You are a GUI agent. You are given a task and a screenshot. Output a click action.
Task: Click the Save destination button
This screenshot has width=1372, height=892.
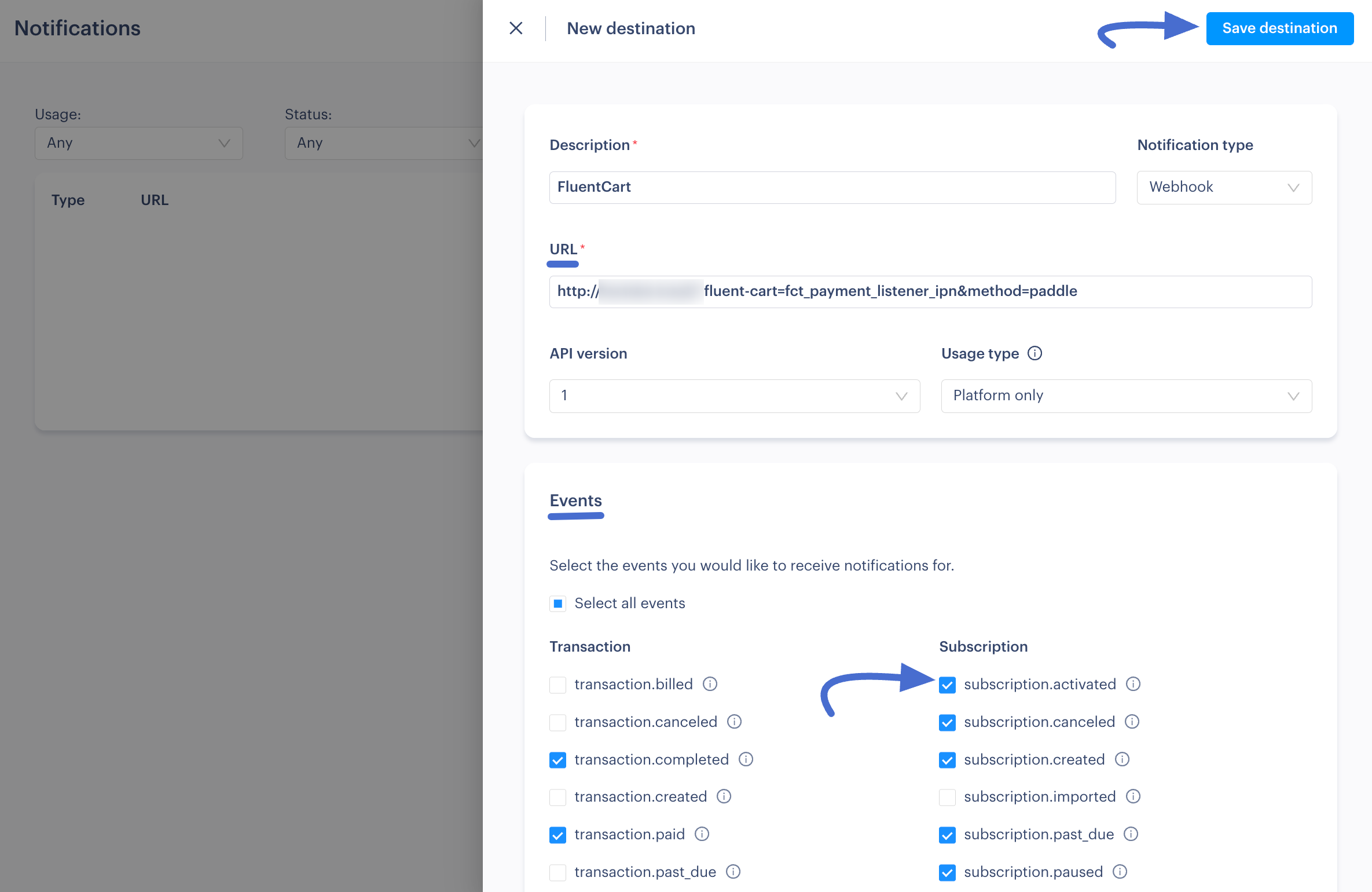pyautogui.click(x=1279, y=28)
